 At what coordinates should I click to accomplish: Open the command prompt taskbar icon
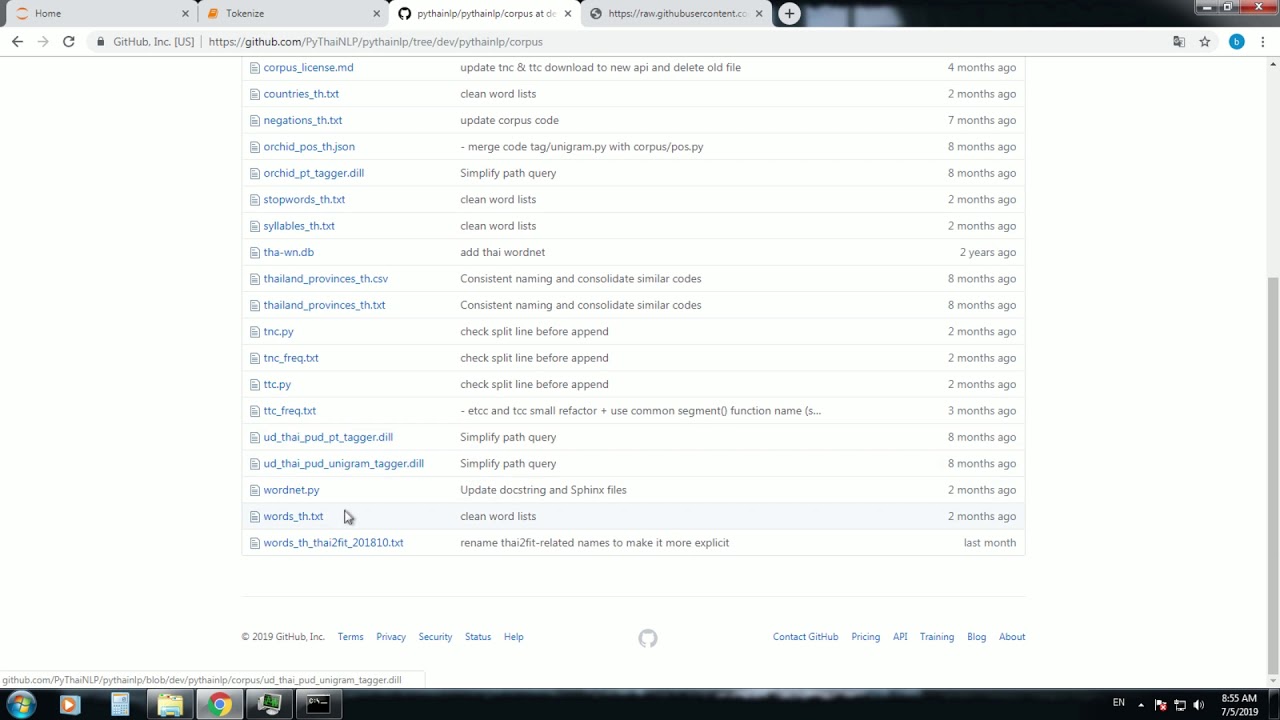click(318, 704)
